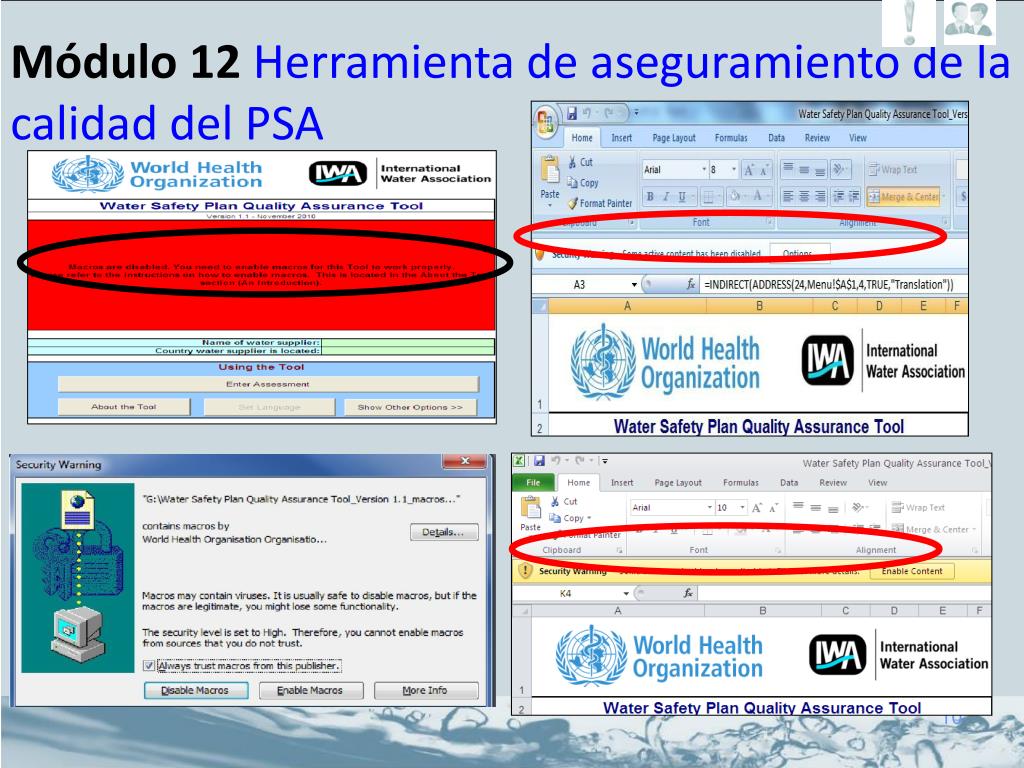
Task: Open Data tab in Excel 2010
Action: coord(789,483)
